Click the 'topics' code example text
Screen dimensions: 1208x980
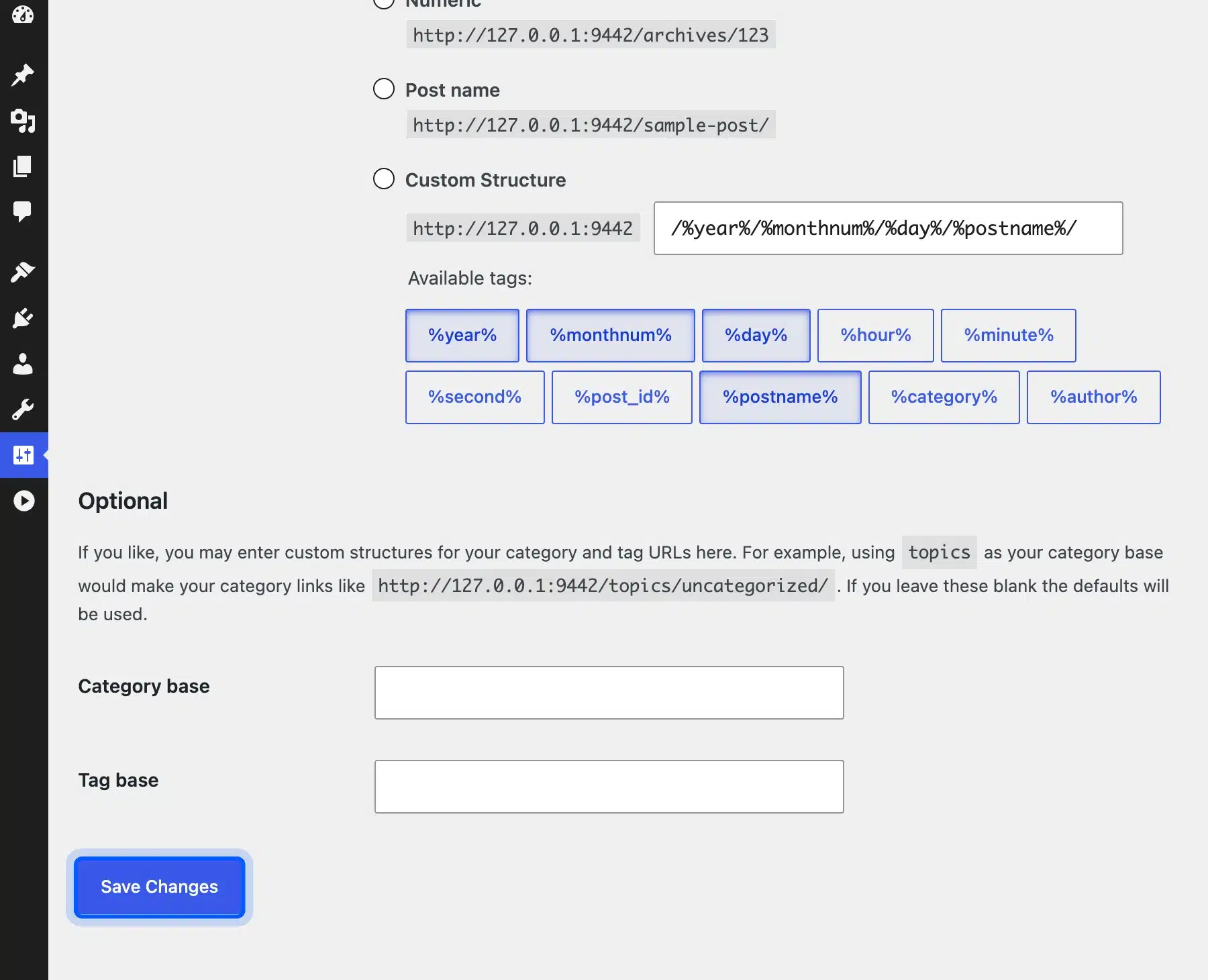coord(940,552)
